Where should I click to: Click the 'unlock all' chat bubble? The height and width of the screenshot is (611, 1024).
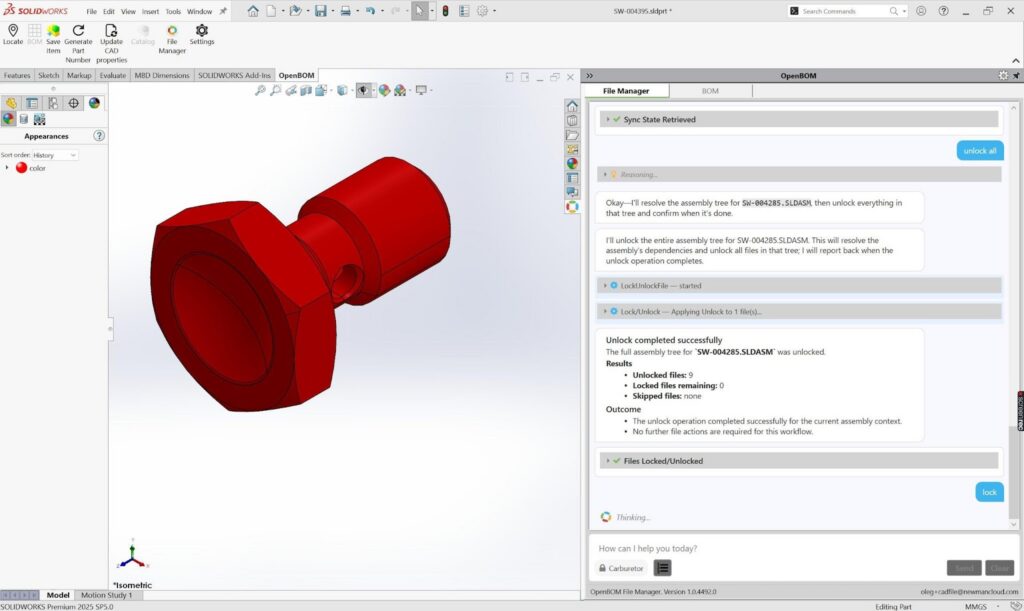click(980, 151)
